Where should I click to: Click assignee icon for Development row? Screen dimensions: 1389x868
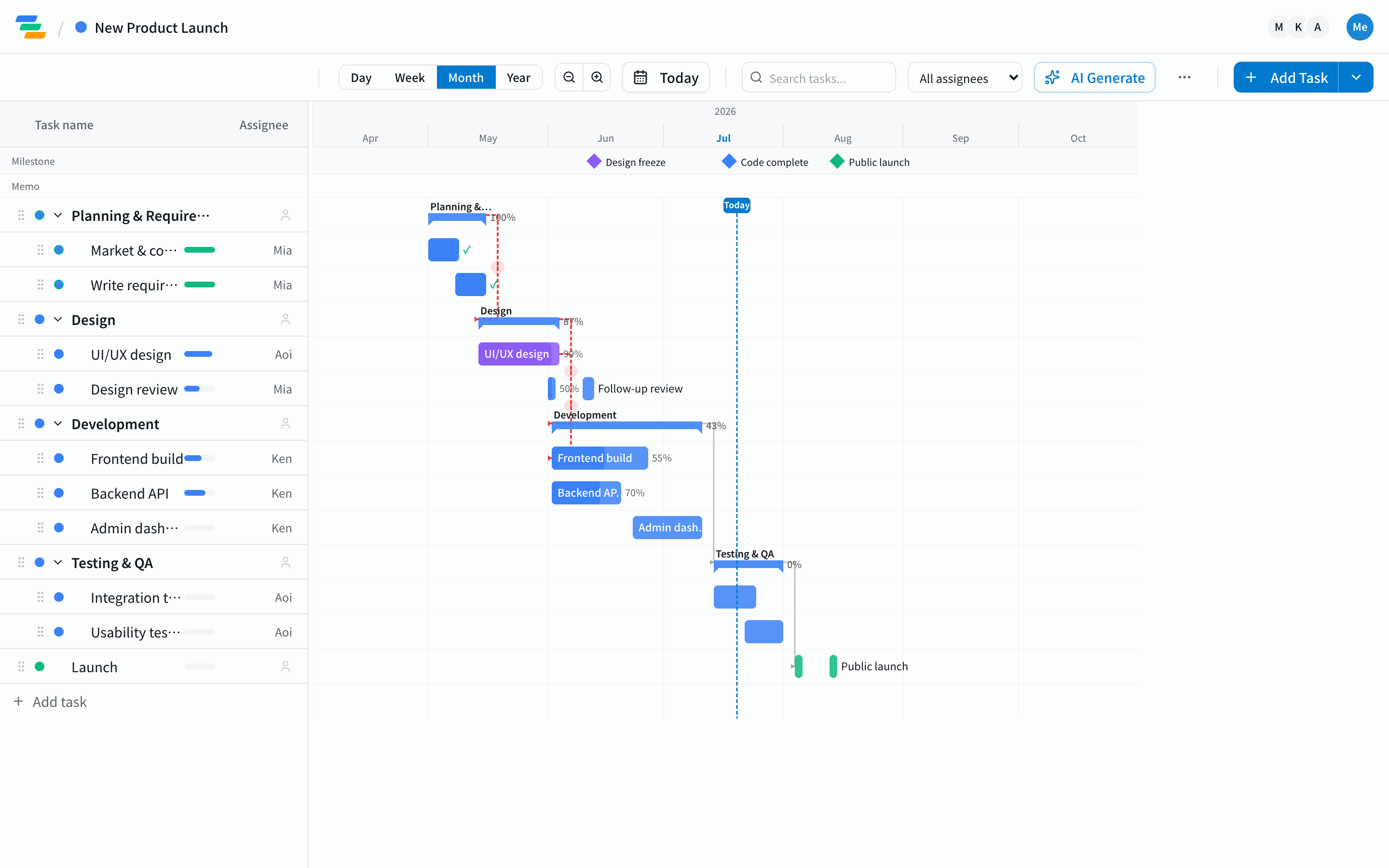coord(285,424)
